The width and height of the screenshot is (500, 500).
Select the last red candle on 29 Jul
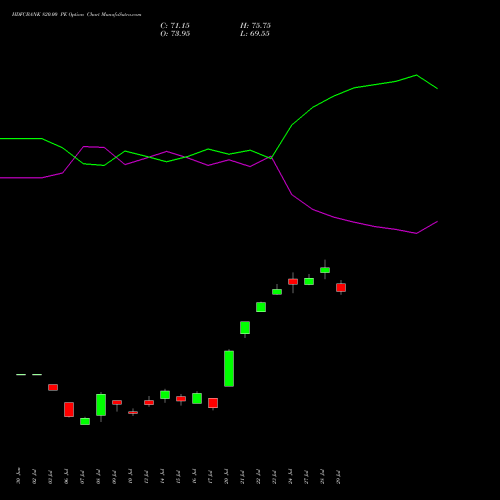[x=341, y=287]
